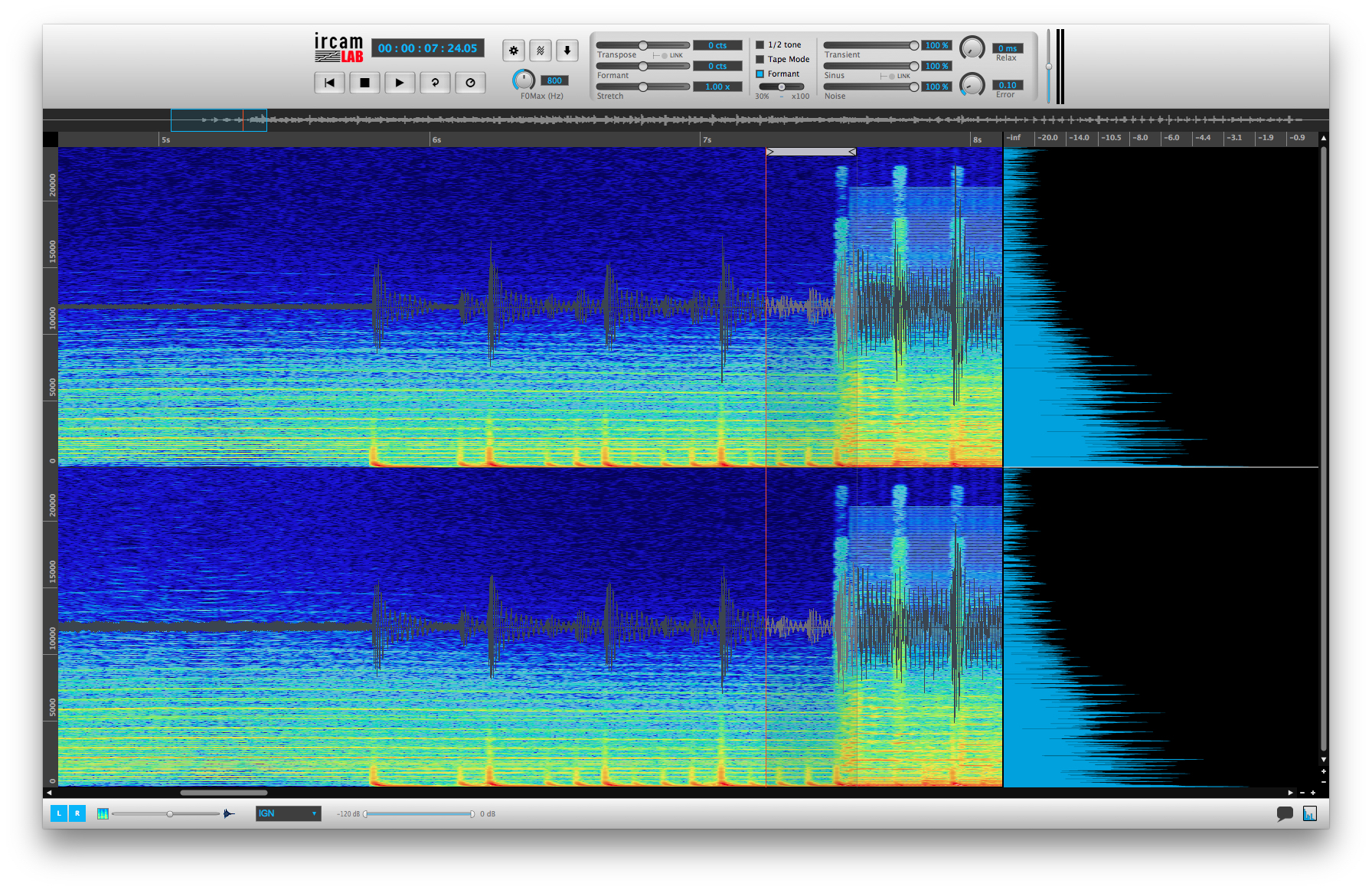This screenshot has width=1372, height=890.
Task: Select the L channel button
Action: pyautogui.click(x=59, y=813)
